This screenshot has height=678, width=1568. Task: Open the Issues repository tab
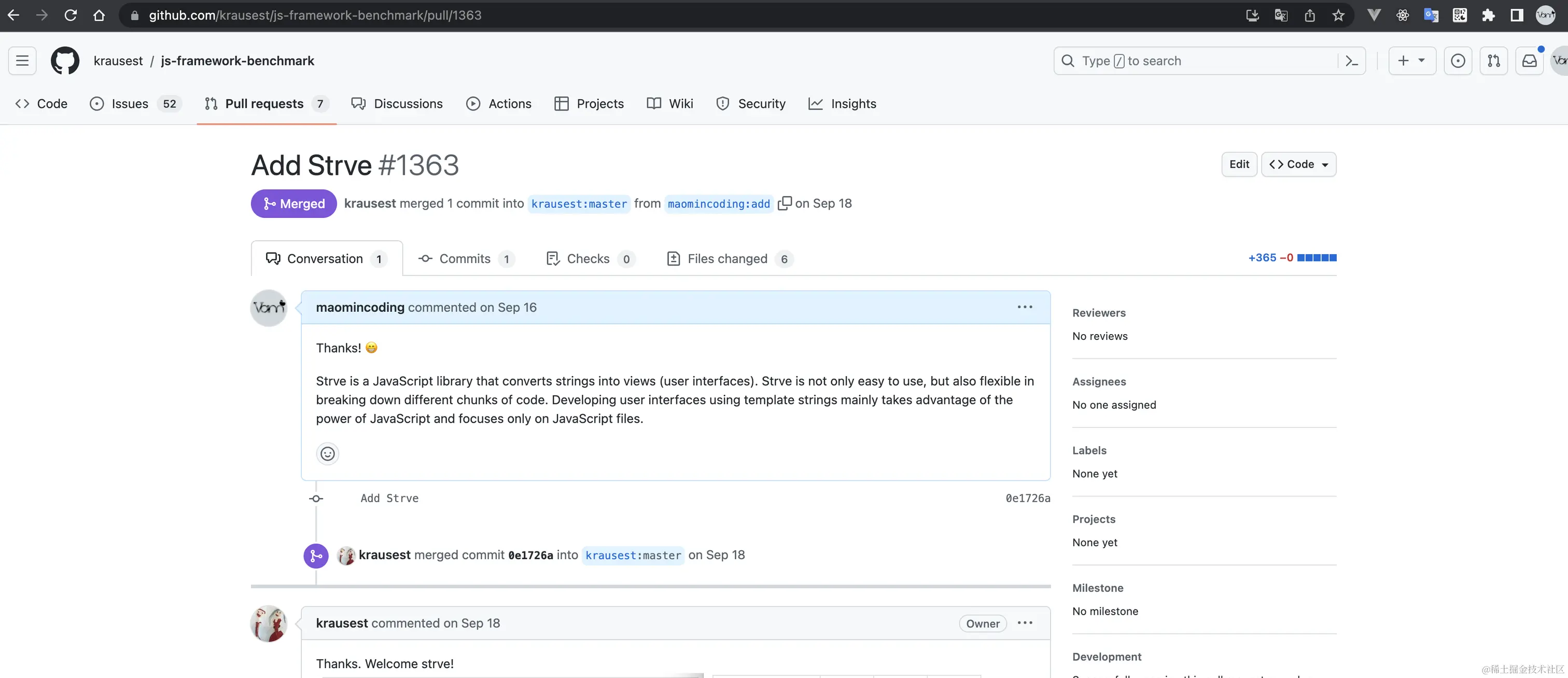pos(130,104)
